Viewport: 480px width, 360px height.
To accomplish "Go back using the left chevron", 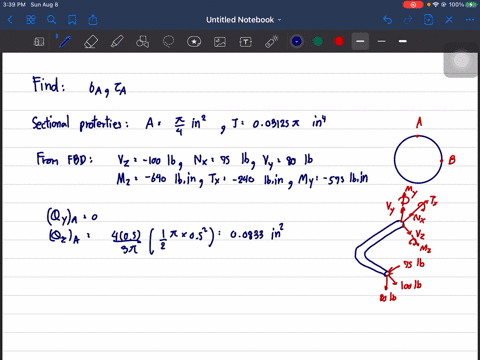I will tap(10, 20).
